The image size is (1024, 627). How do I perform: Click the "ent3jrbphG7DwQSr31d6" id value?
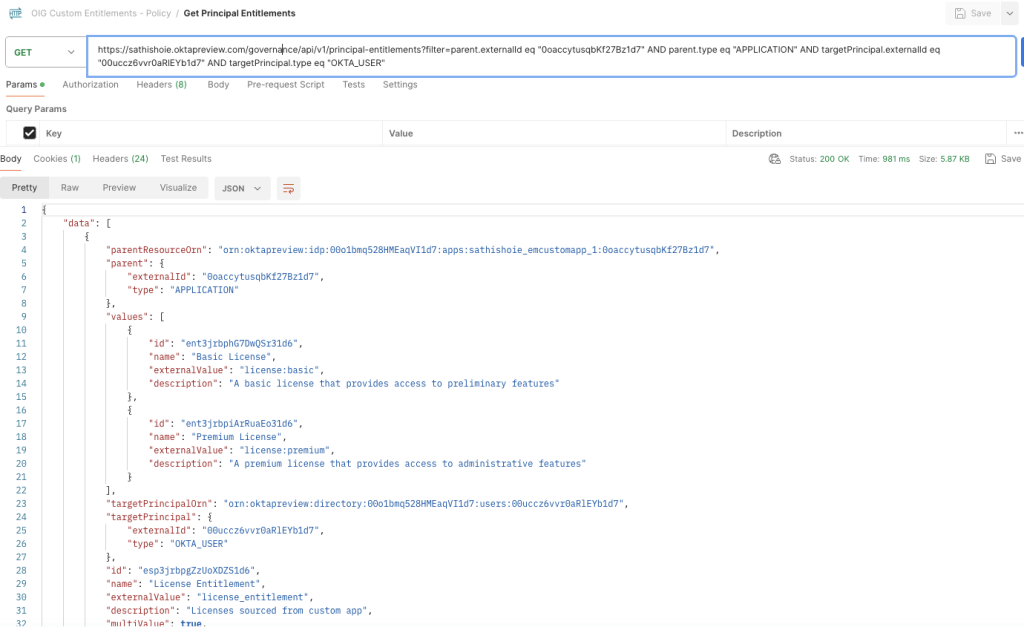point(239,344)
